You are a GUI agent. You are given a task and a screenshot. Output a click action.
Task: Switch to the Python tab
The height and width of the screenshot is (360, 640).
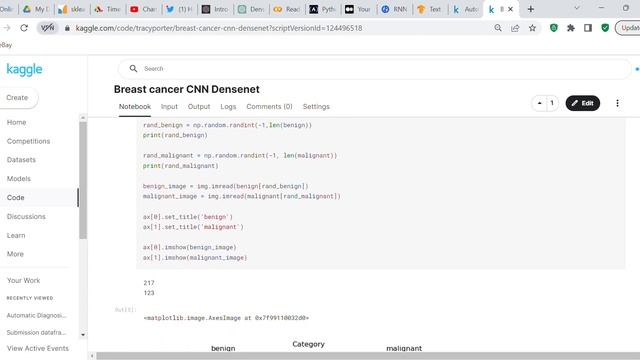pos(322,9)
